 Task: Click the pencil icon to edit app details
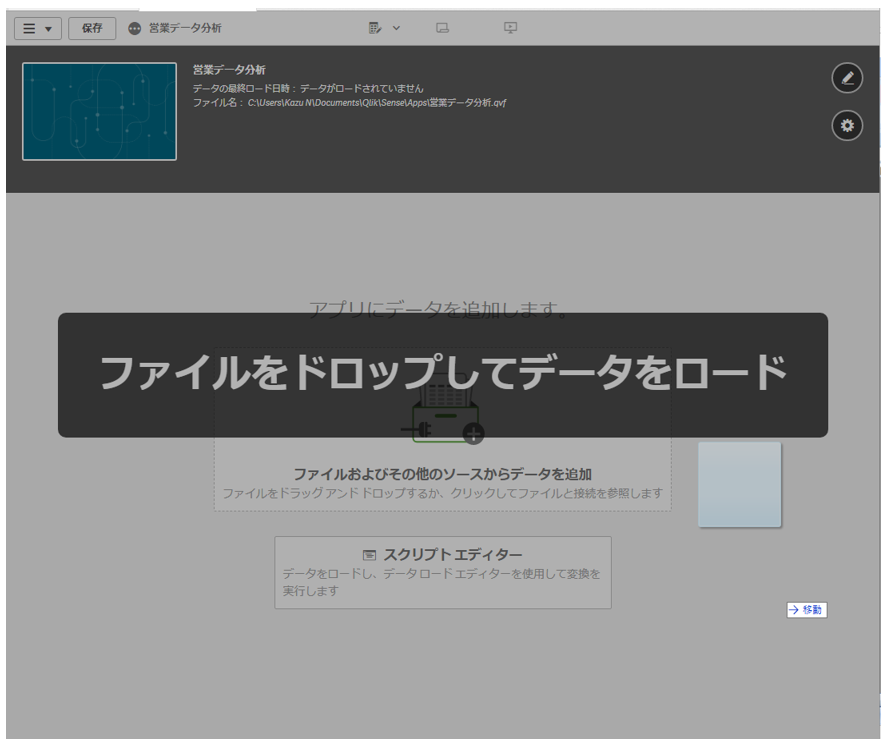(x=847, y=78)
